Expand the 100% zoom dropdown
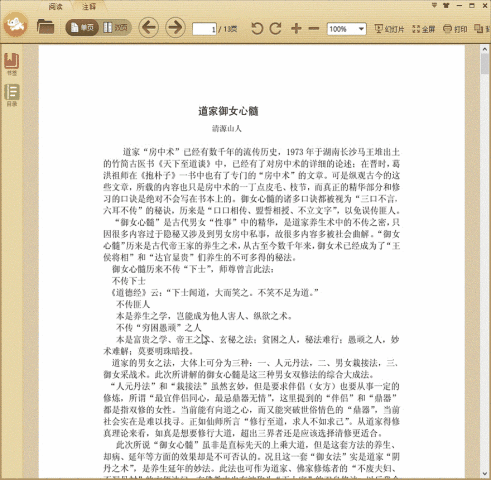Image resolution: width=491 pixels, height=480 pixels. [x=361, y=29]
